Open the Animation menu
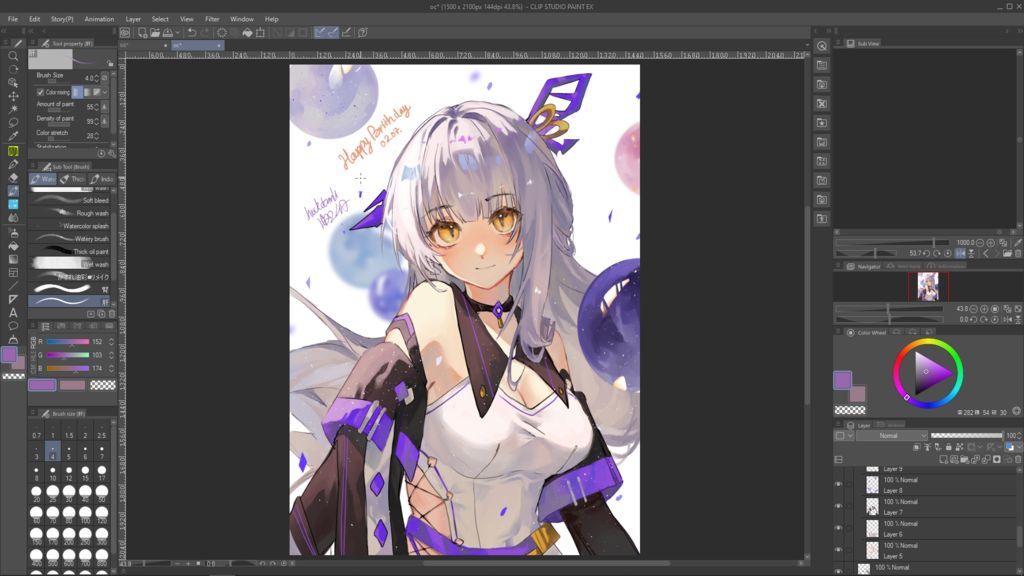Viewport: 1024px width, 576px height. point(99,19)
